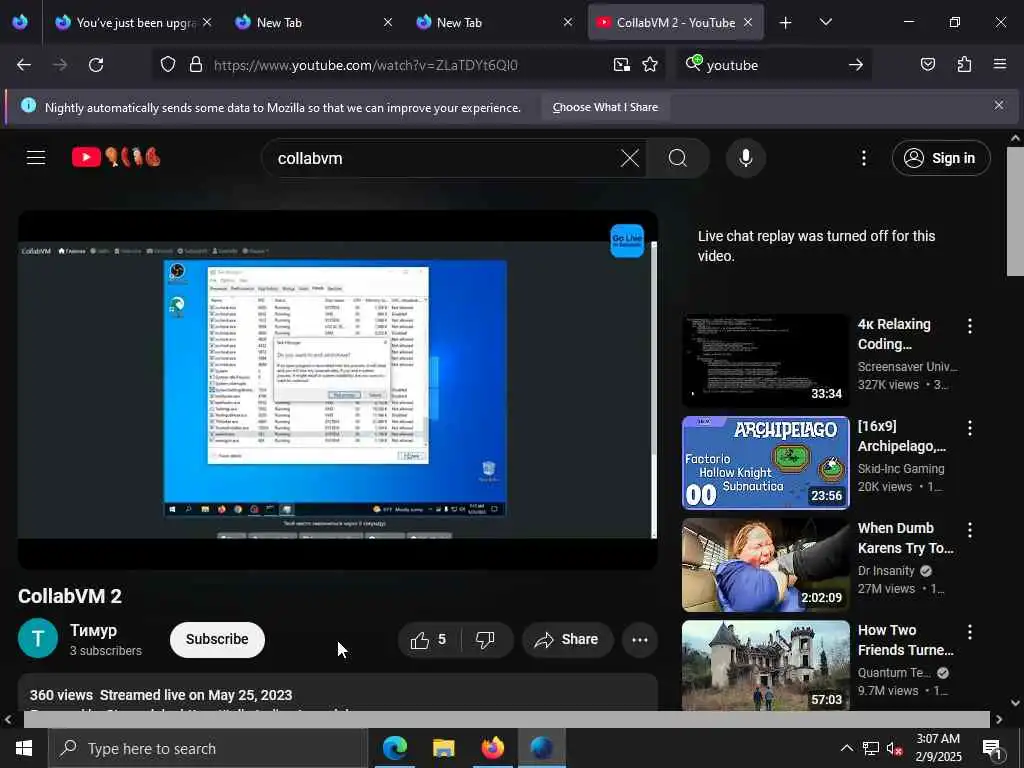This screenshot has height=768, width=1024.
Task: Open more actions ellipsis below video
Action: 639,640
